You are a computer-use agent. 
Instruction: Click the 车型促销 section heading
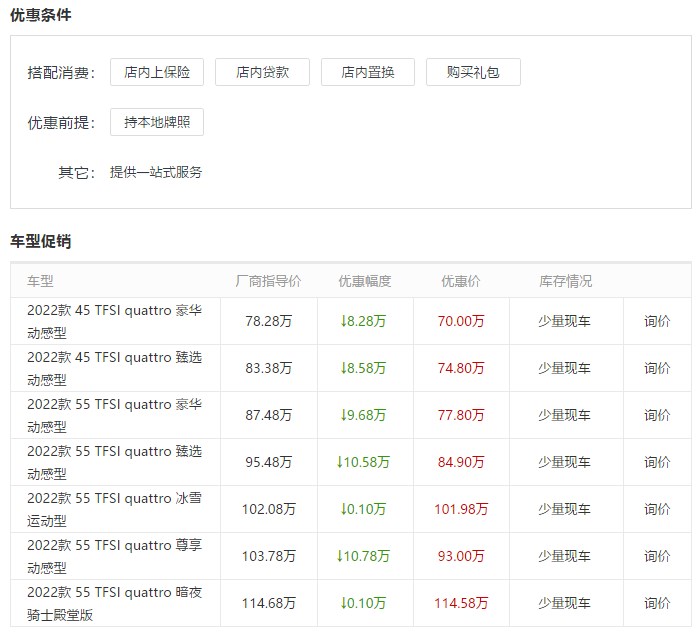[x=41, y=241]
